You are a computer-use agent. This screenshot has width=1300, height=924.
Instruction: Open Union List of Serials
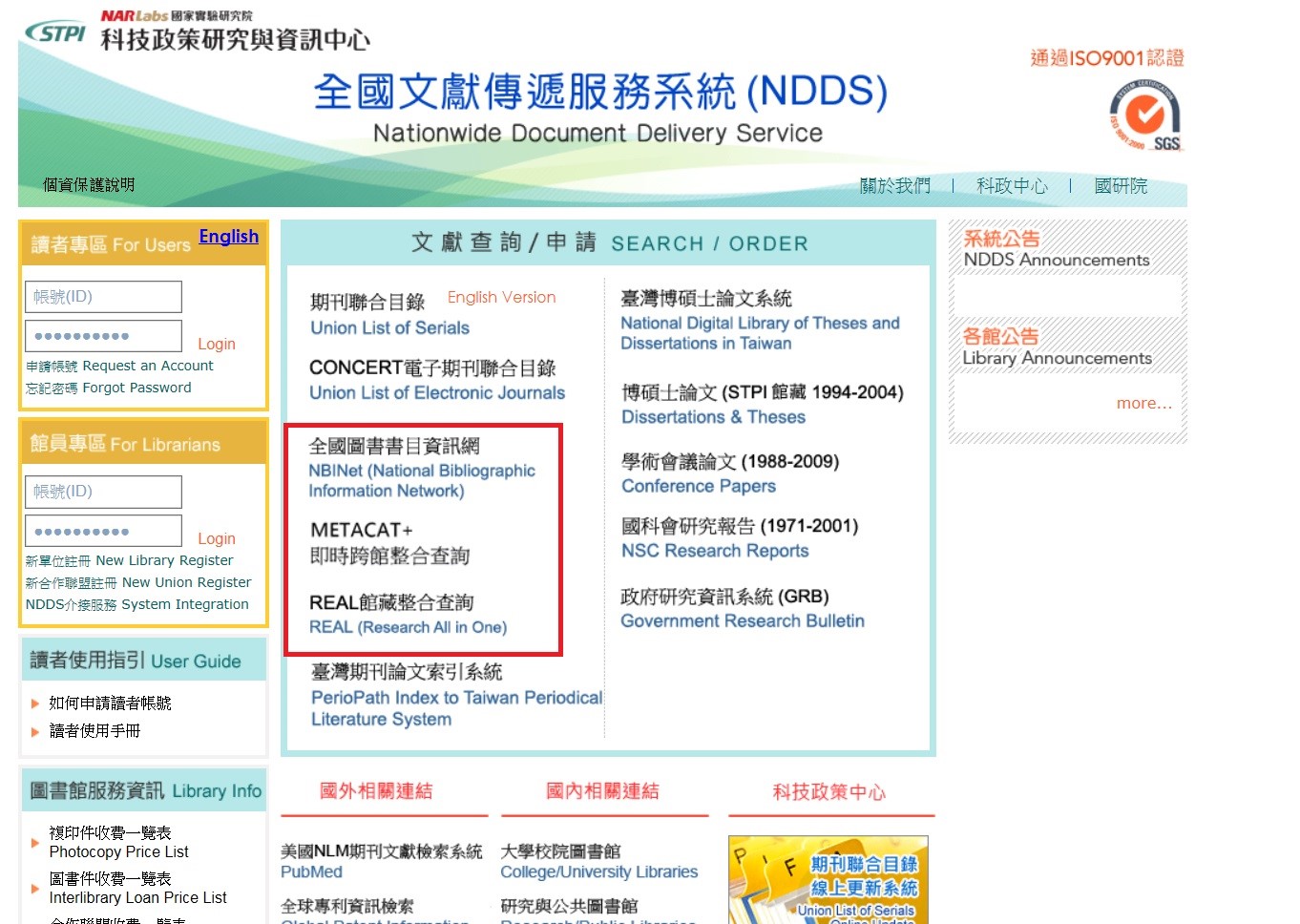[x=389, y=327]
